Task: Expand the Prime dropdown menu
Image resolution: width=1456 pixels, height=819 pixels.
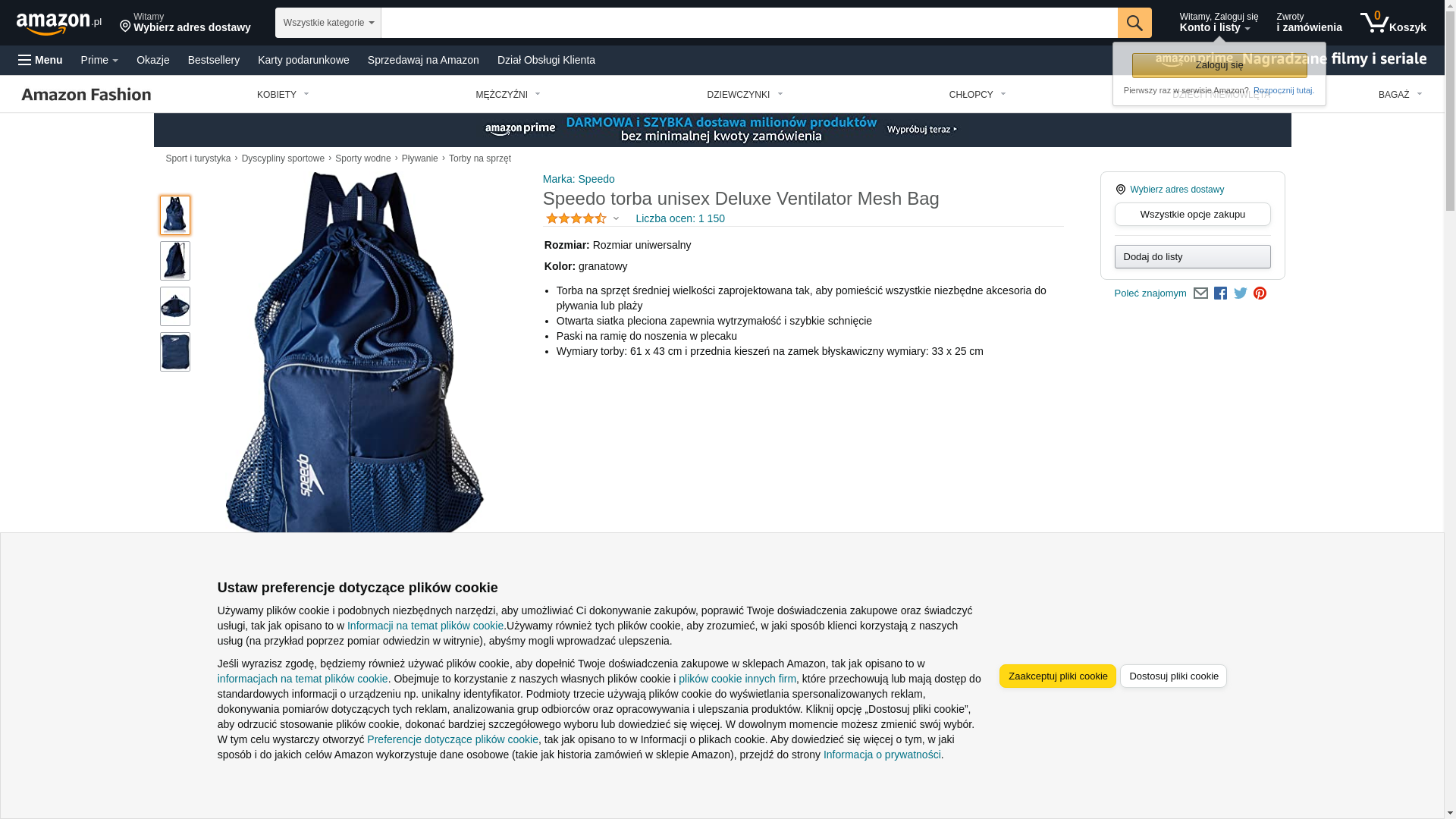Action: coord(99,60)
